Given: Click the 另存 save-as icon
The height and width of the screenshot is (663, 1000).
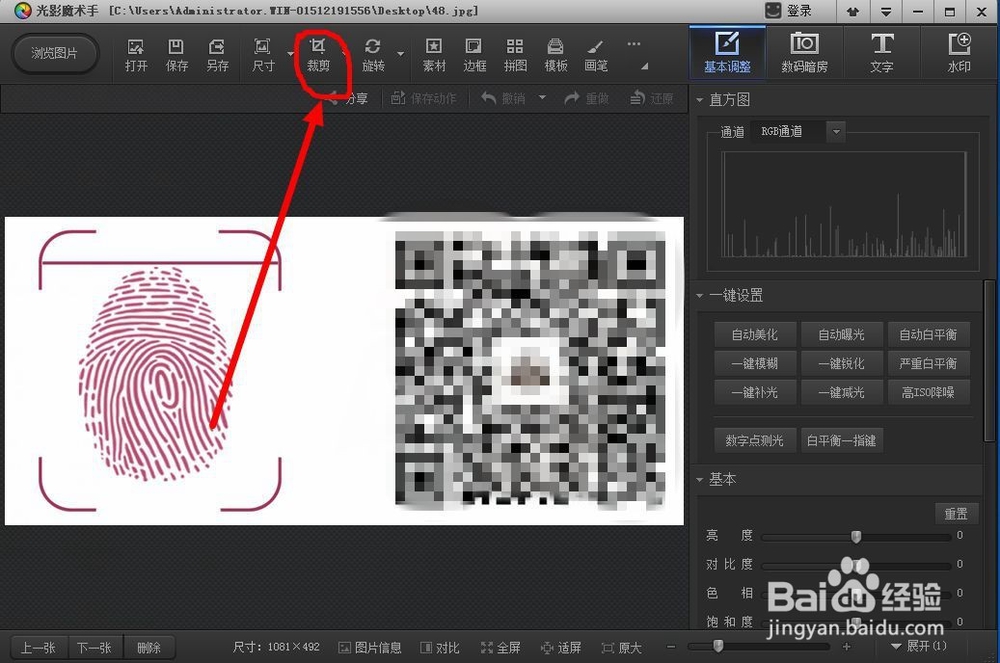Looking at the screenshot, I should (217, 55).
